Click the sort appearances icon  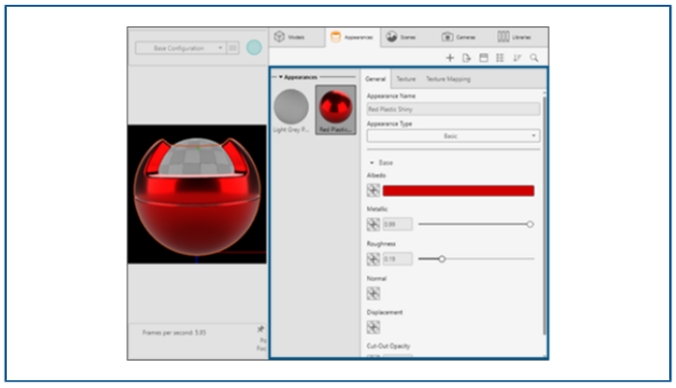(517, 58)
